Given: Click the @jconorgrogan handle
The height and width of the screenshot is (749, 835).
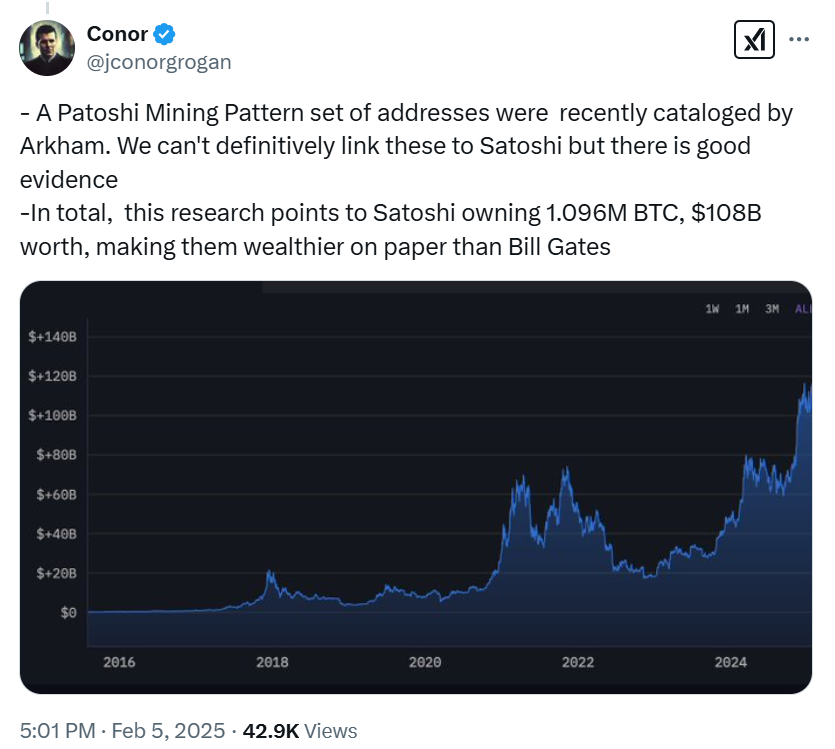Looking at the screenshot, I should tap(159, 62).
